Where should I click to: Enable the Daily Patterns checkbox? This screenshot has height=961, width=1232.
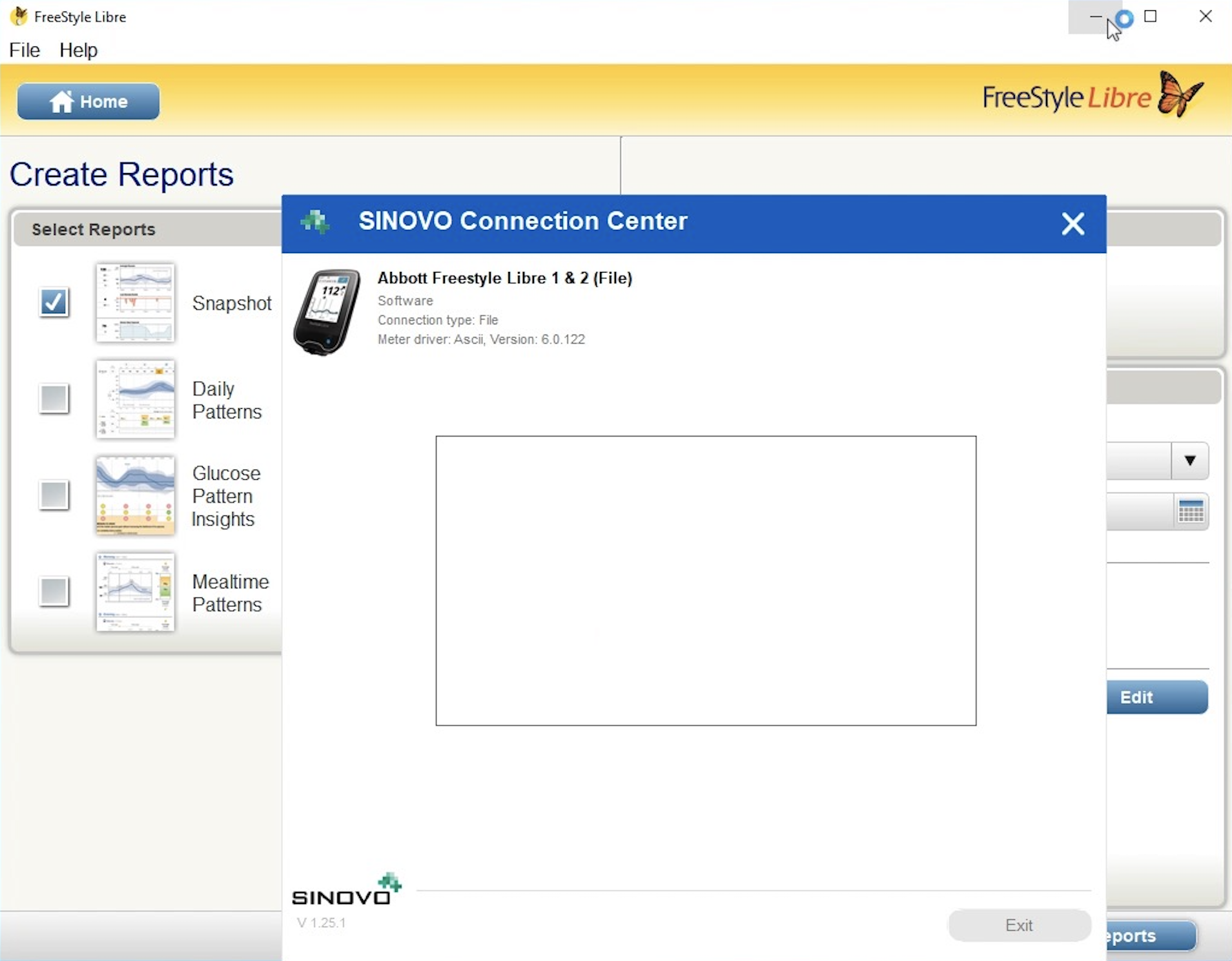click(x=54, y=398)
